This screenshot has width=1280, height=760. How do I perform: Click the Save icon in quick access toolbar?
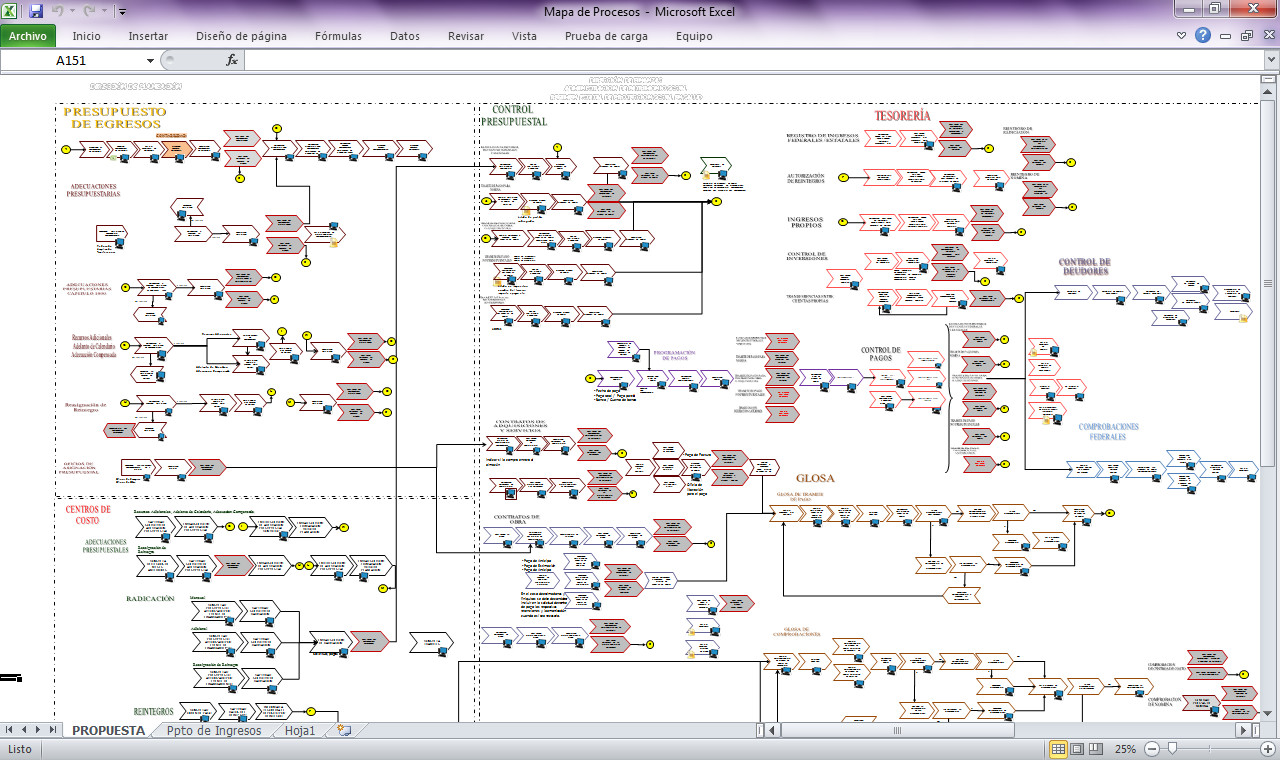point(36,12)
